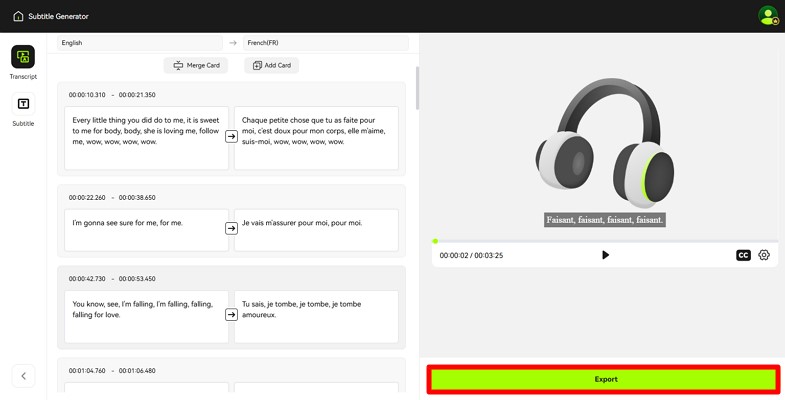Image resolution: width=785 pixels, height=400 pixels.
Task: Click start timestamp 00:00:10.310
Action: coord(87,95)
